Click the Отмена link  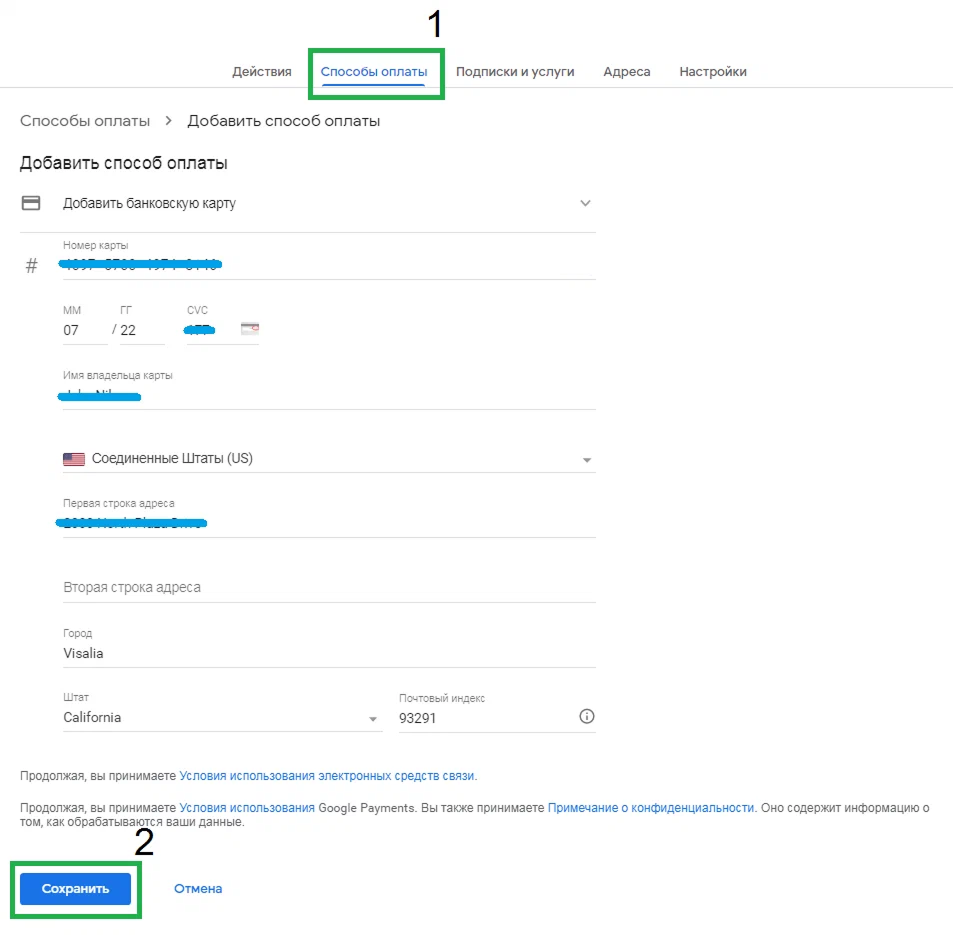(x=197, y=888)
